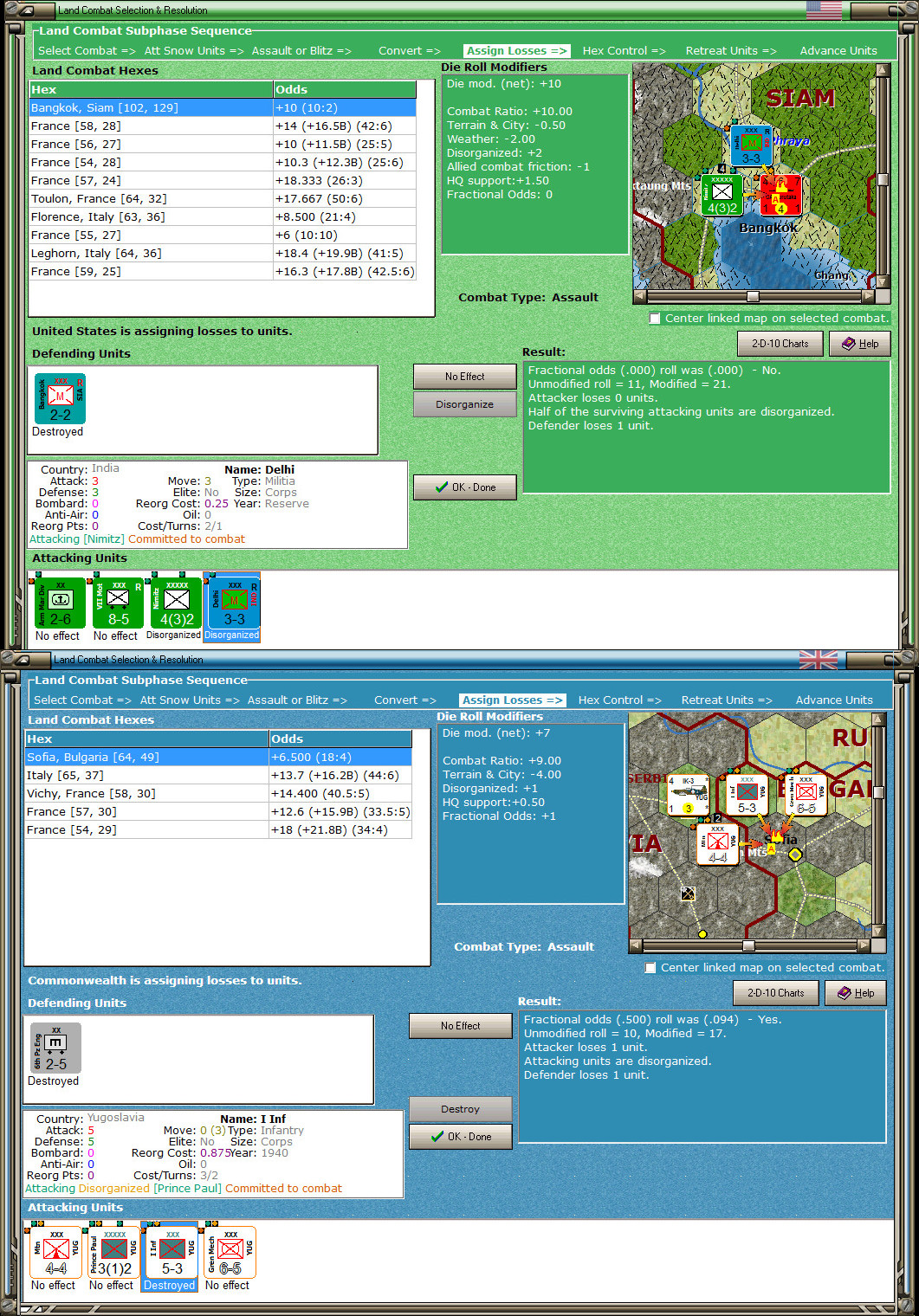Go to Hex Control step, United States window
The width and height of the screenshot is (919, 1316).
[624, 51]
